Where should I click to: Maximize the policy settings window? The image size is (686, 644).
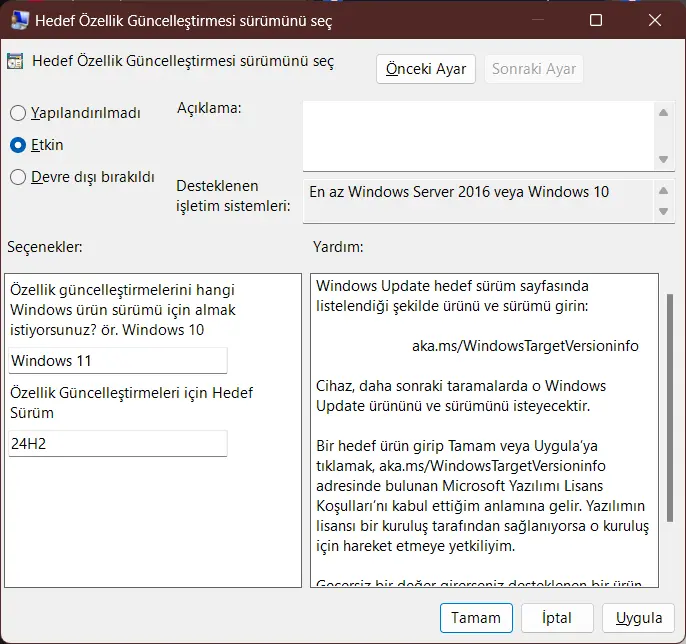[x=596, y=20]
